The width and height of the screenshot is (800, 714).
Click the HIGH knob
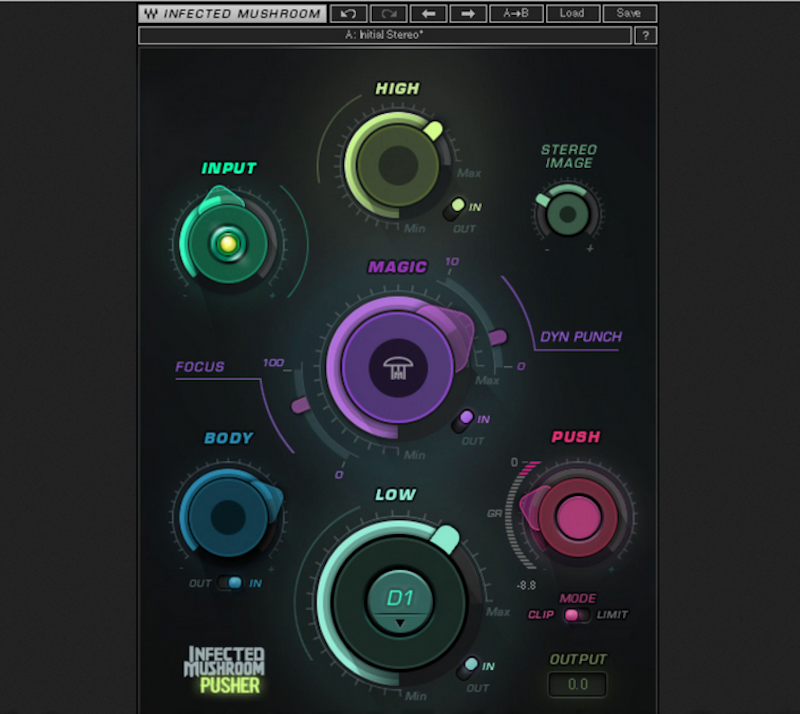pos(398,165)
